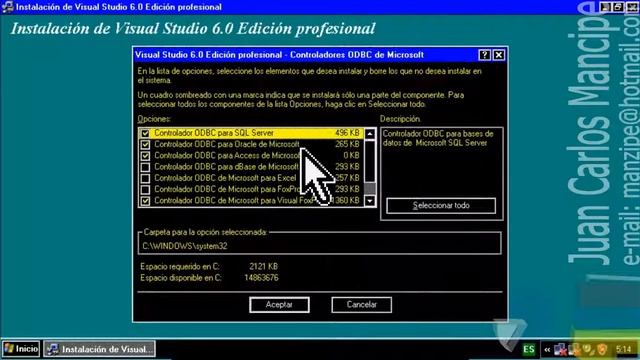Click the '265 KB' size value
The width and height of the screenshot is (640, 360).
[347, 144]
